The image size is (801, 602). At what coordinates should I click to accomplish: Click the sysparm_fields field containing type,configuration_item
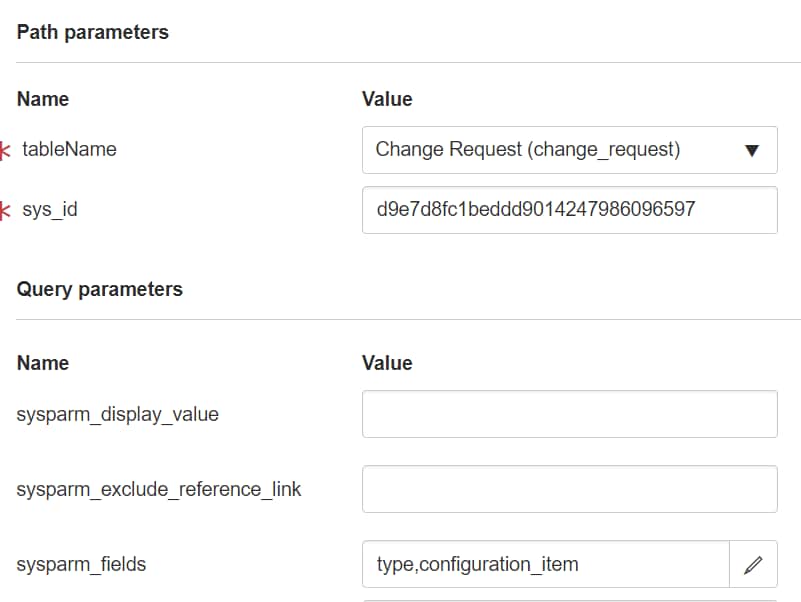545,565
